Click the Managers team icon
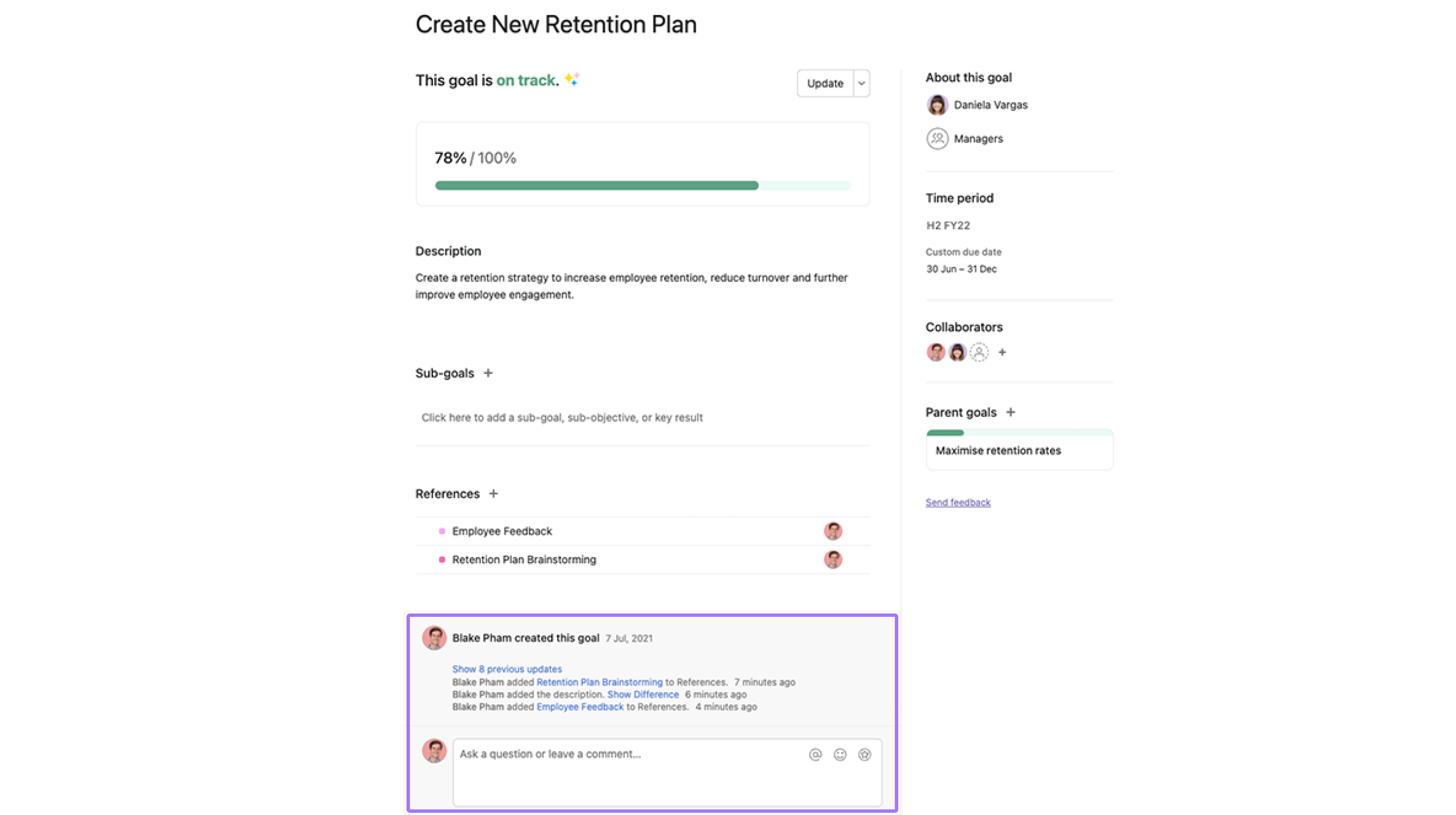1456x815 pixels. [937, 139]
